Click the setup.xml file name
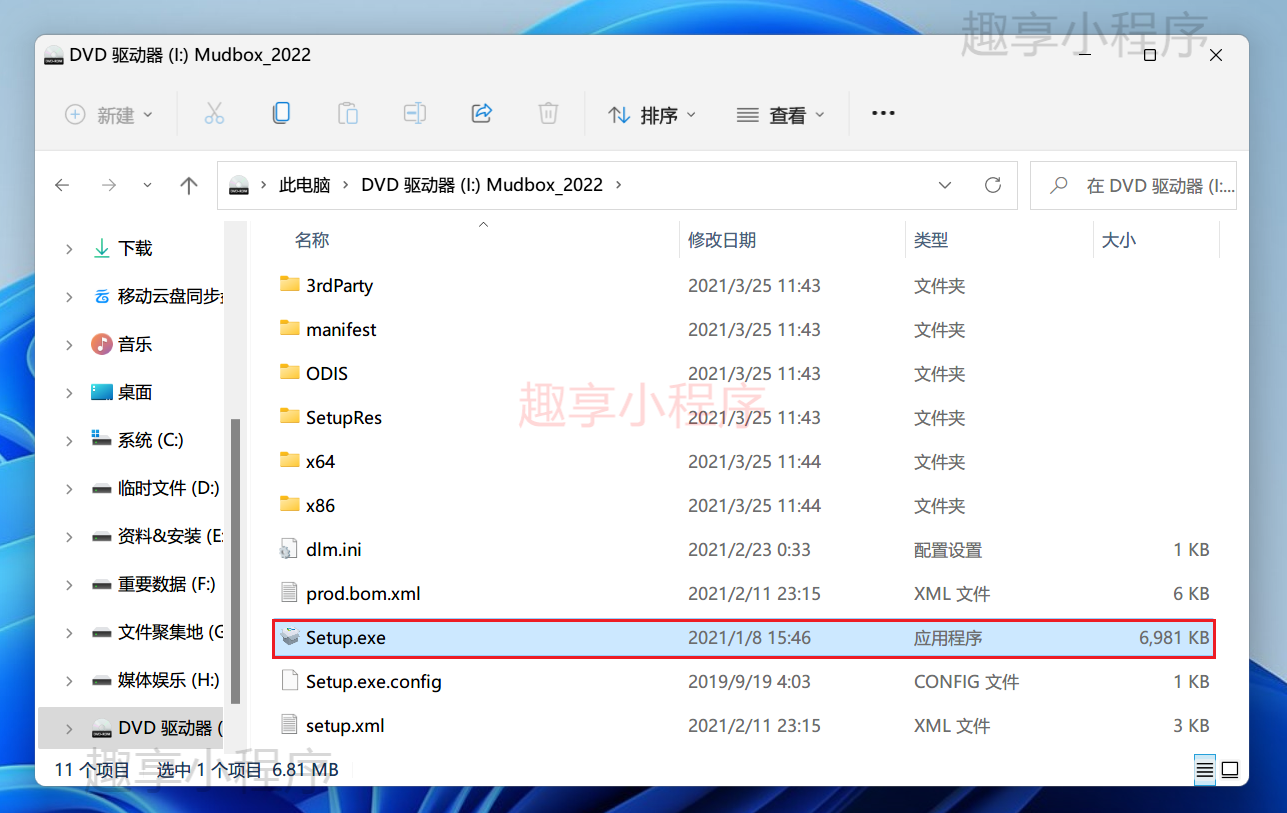The width and height of the screenshot is (1287, 813). [345, 725]
